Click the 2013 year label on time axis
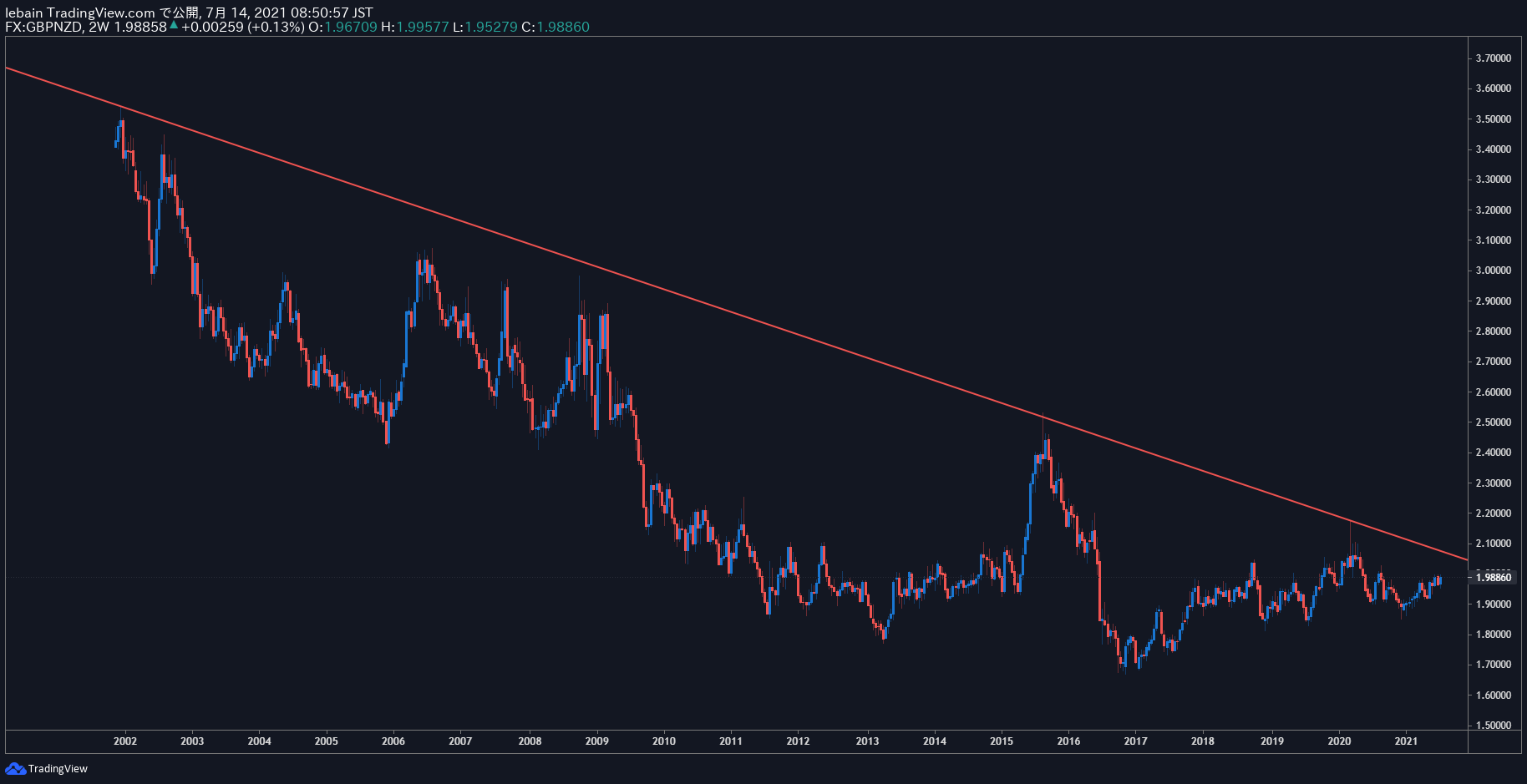 point(867,741)
